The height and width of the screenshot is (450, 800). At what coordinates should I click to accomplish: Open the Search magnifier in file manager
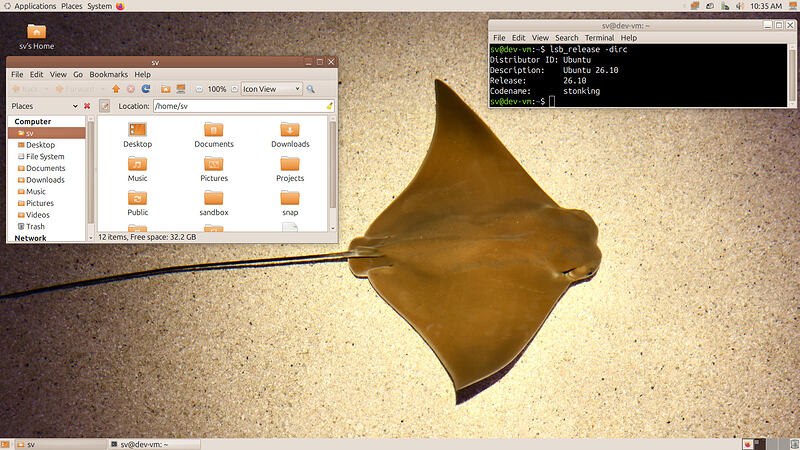[310, 89]
